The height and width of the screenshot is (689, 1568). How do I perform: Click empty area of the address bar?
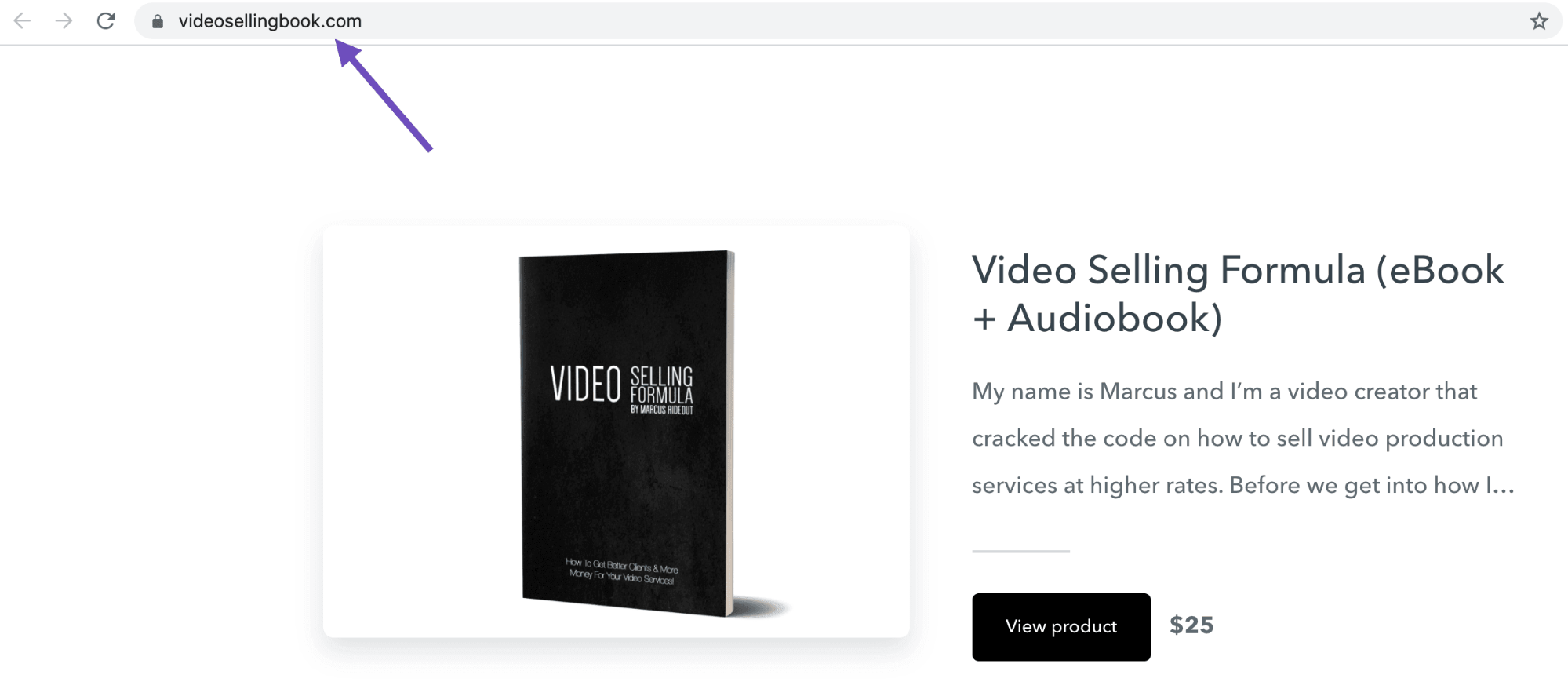click(941, 21)
